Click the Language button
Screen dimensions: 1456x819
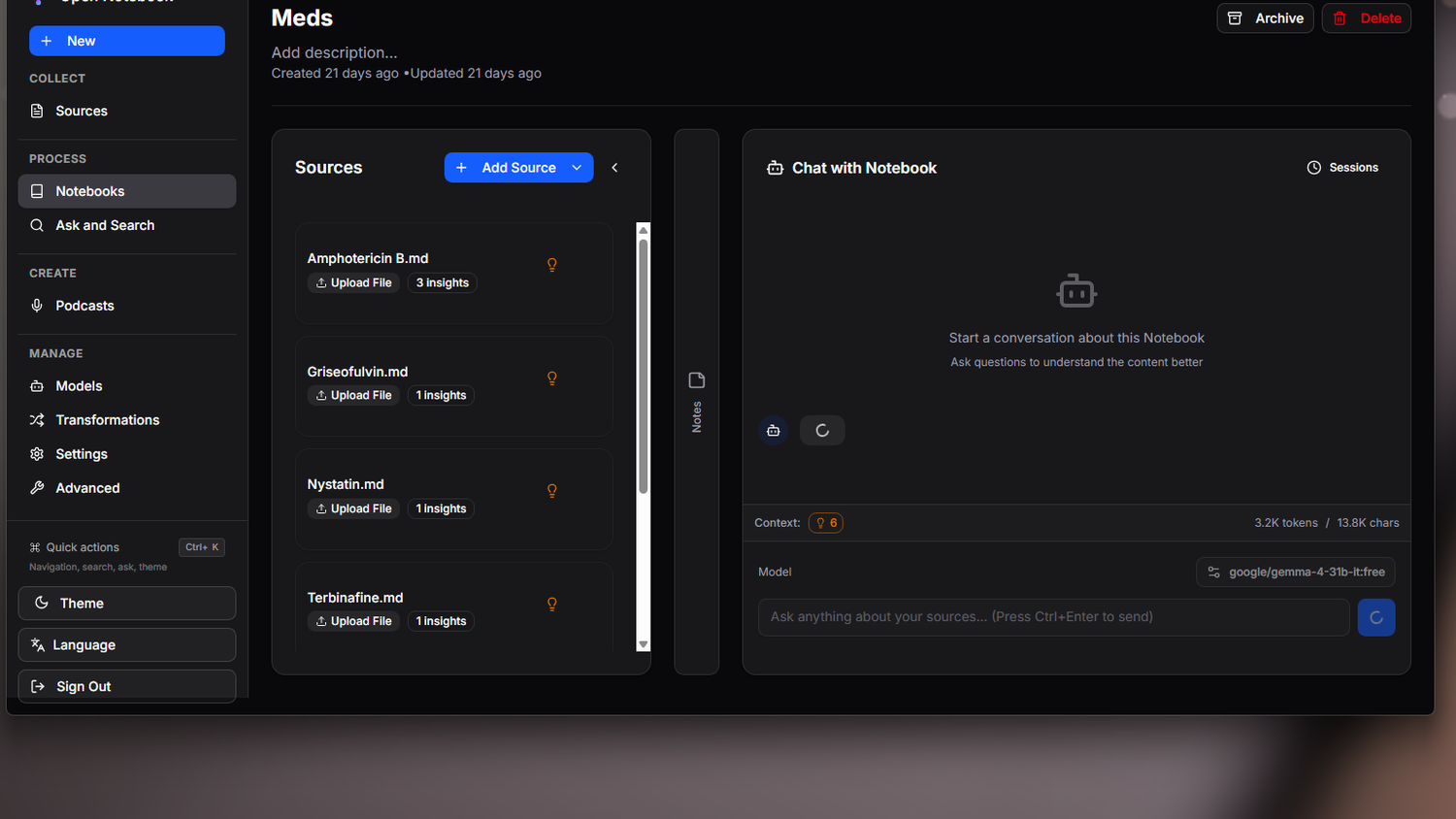tap(127, 645)
